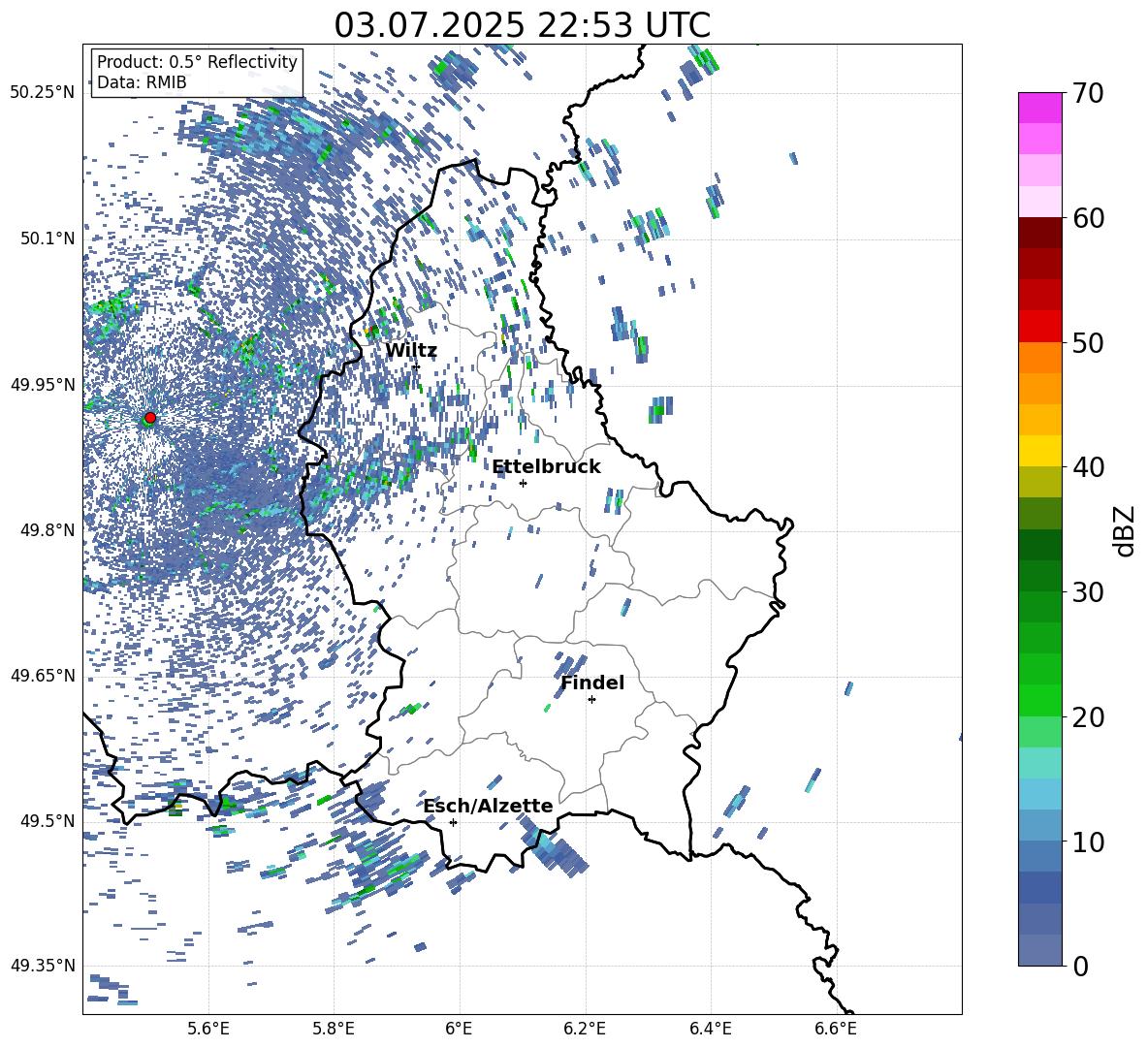This screenshot has height=1048, width=1148.
Task: Click the 50.1°N latitude label
Action: [x=47, y=239]
